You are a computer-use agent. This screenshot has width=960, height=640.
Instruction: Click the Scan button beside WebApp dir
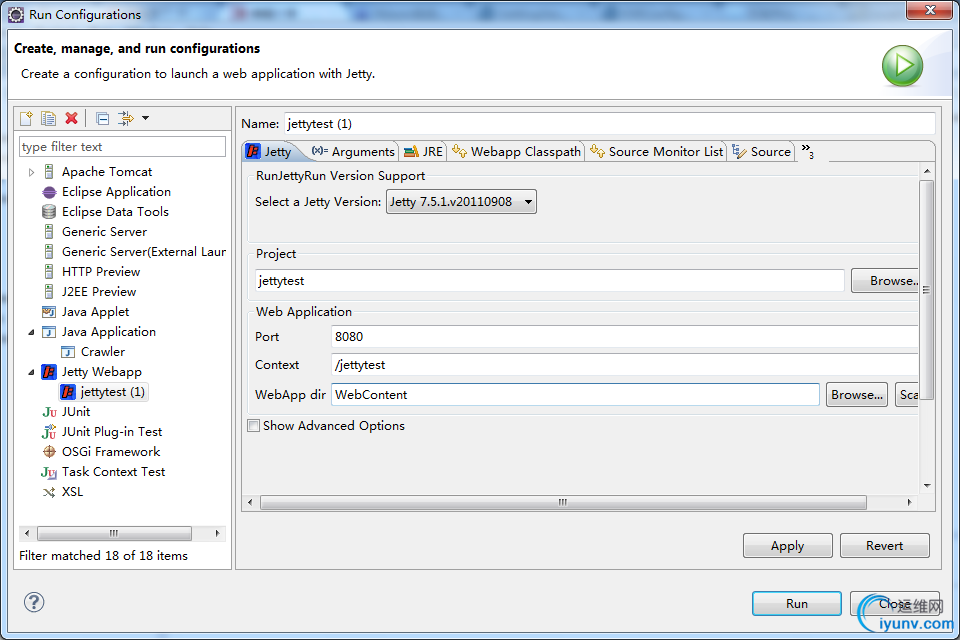[x=907, y=395]
